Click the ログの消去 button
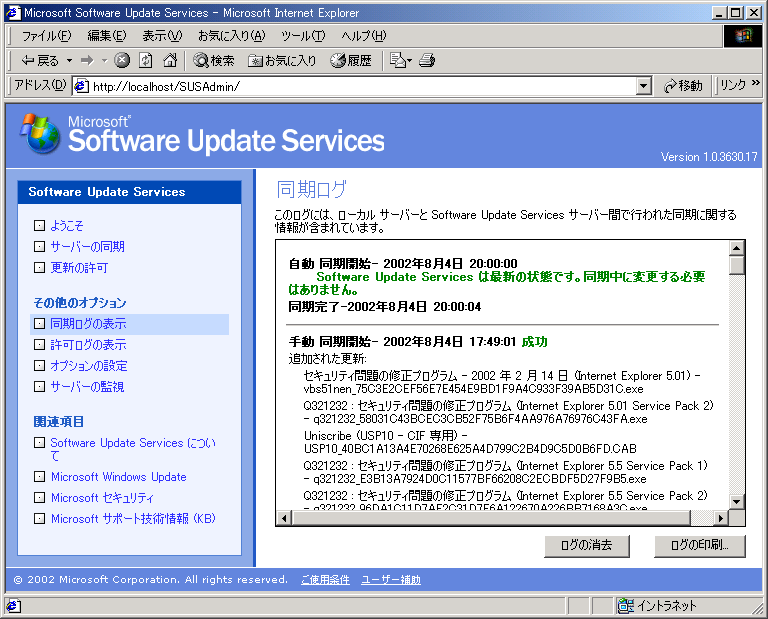 (x=587, y=546)
